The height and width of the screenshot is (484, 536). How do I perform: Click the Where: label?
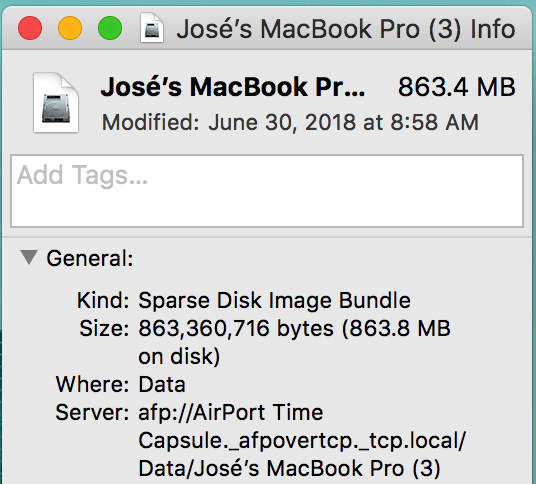click(93, 385)
